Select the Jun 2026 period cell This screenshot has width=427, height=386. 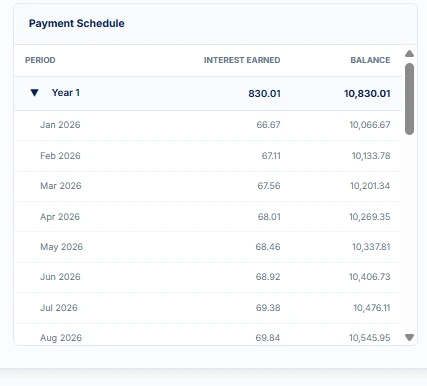point(60,277)
